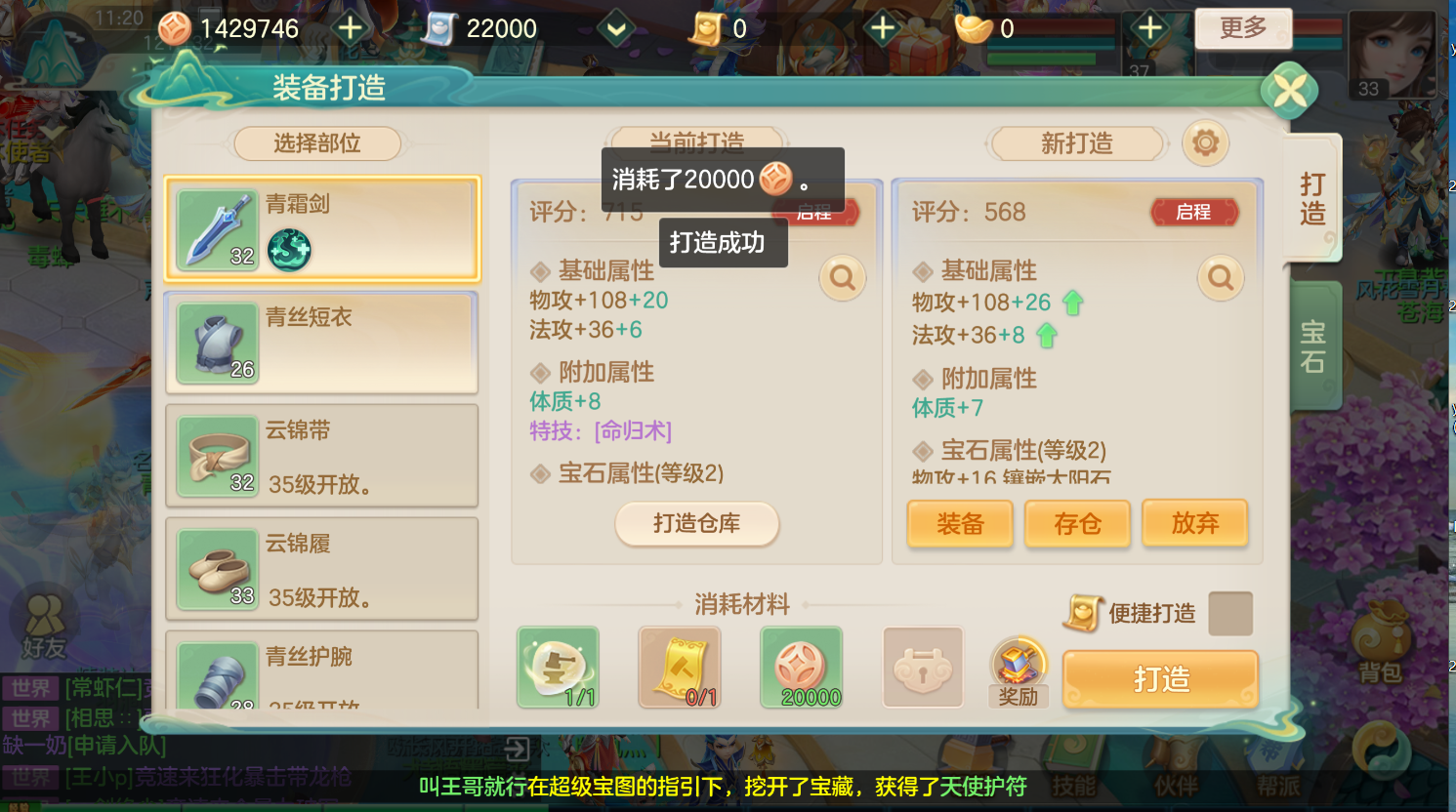
Task: Discard the new forge with 放弃
Action: [x=1195, y=524]
